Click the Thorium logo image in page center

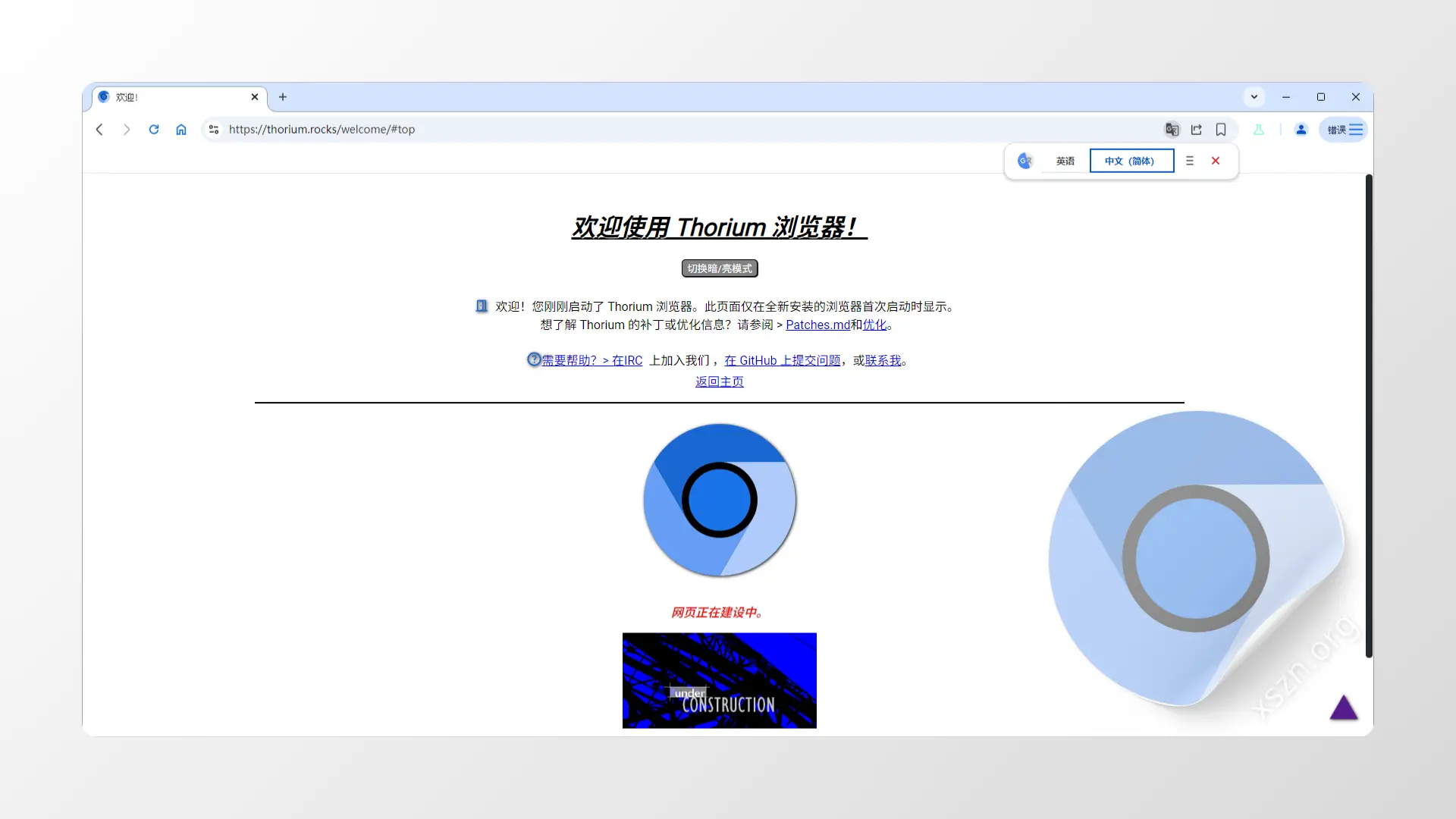720,500
